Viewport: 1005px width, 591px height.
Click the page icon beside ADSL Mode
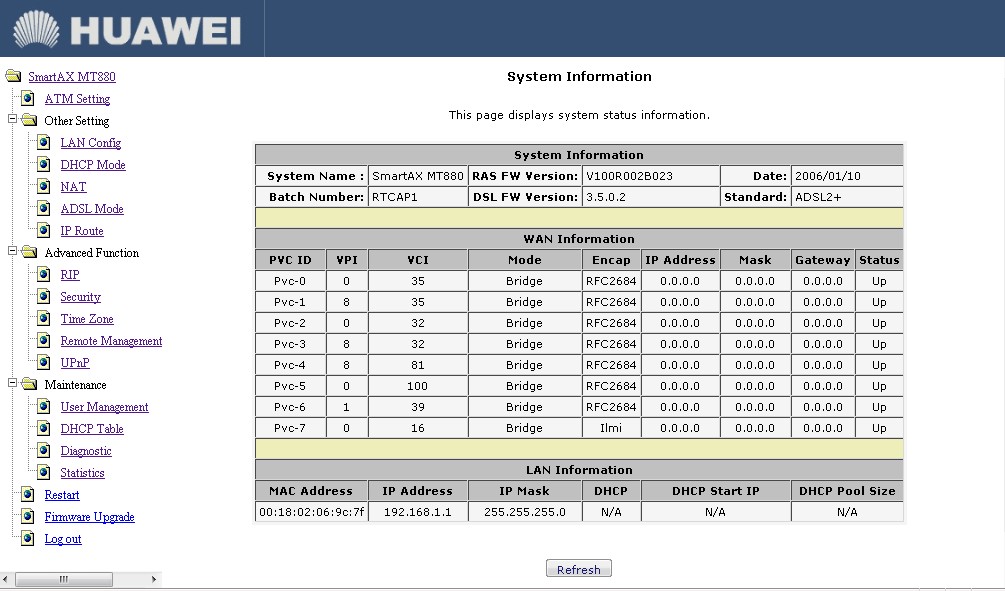pos(44,208)
